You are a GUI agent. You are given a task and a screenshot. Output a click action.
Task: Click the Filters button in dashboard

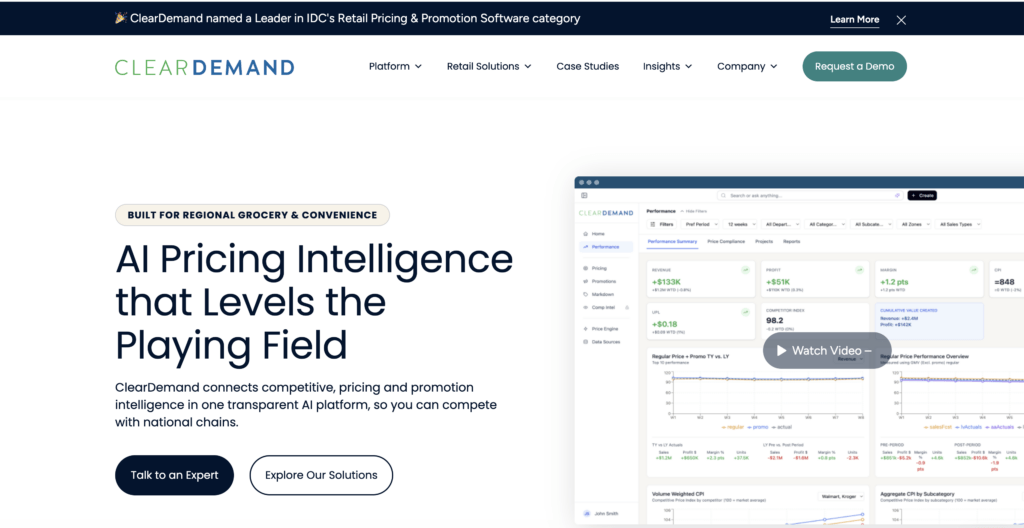[x=662, y=224]
